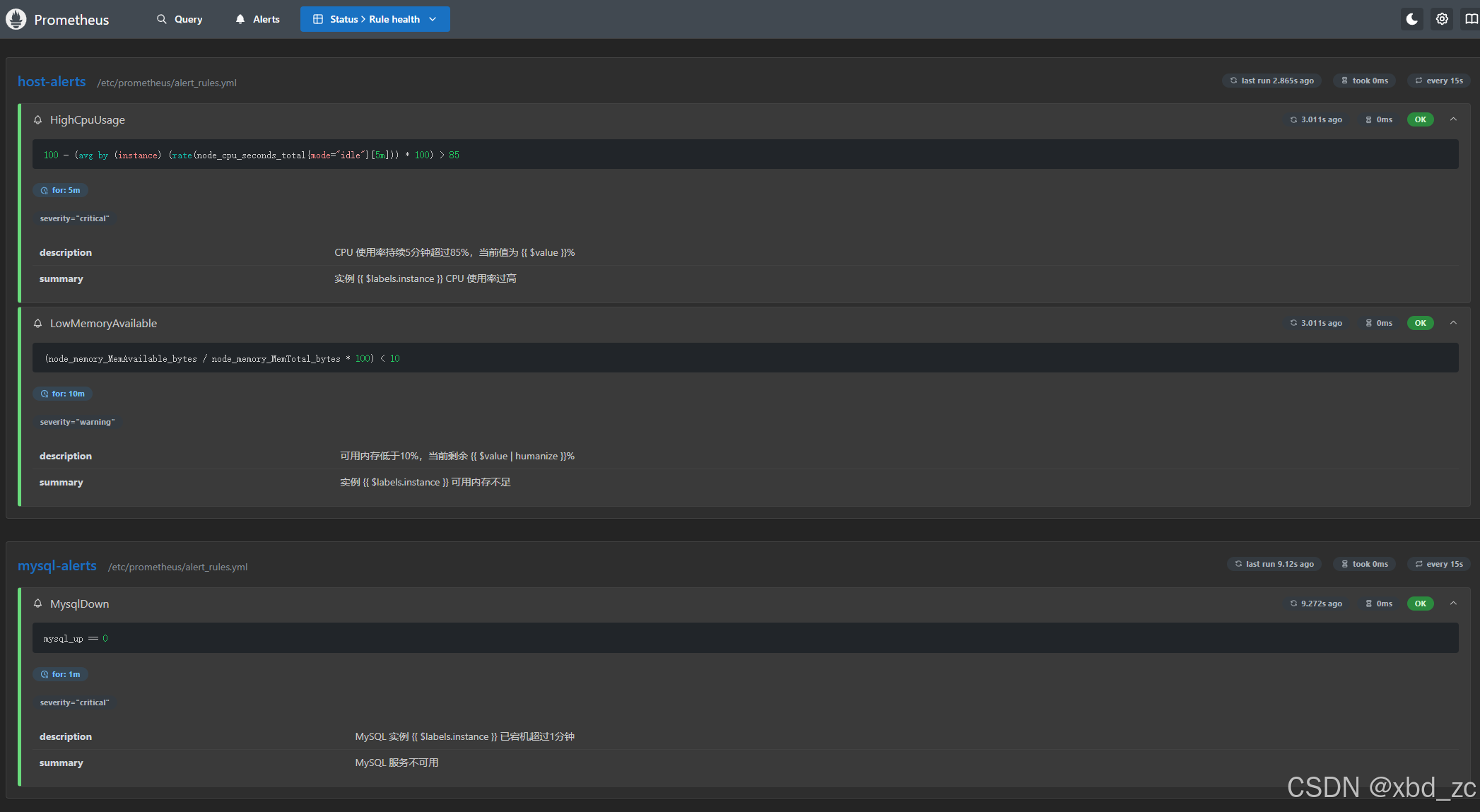Open documentation book icon in header
This screenshot has width=1480, height=812.
click(1471, 19)
